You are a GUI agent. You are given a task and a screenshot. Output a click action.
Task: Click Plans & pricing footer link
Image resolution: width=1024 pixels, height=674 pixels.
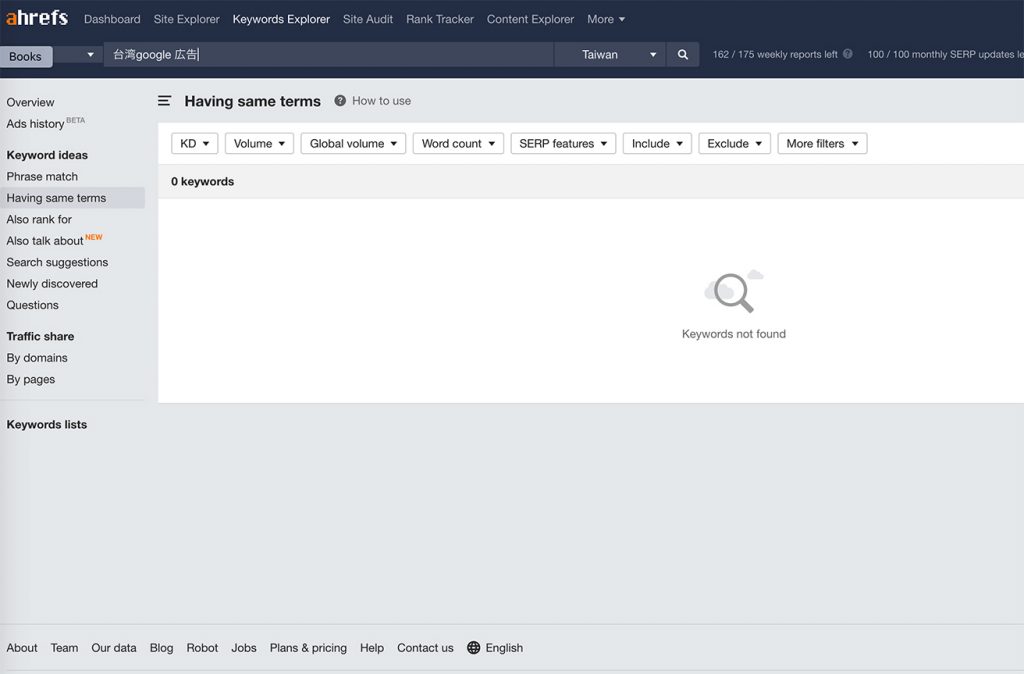click(308, 648)
